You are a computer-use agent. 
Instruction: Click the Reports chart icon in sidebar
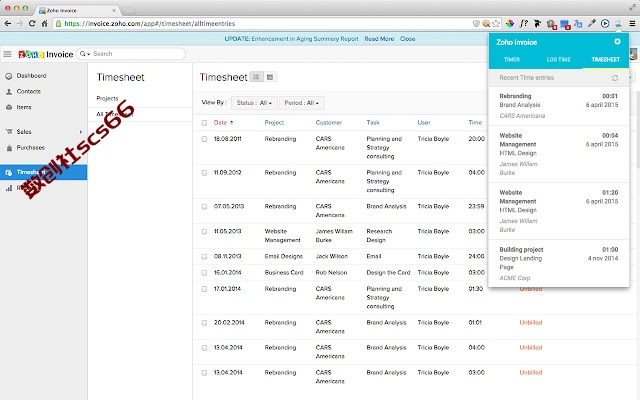9,188
